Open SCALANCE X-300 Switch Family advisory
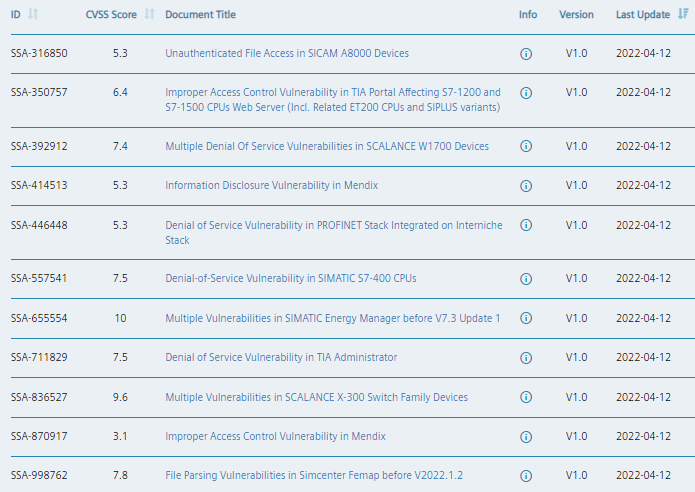The image size is (695, 492). click(316, 397)
